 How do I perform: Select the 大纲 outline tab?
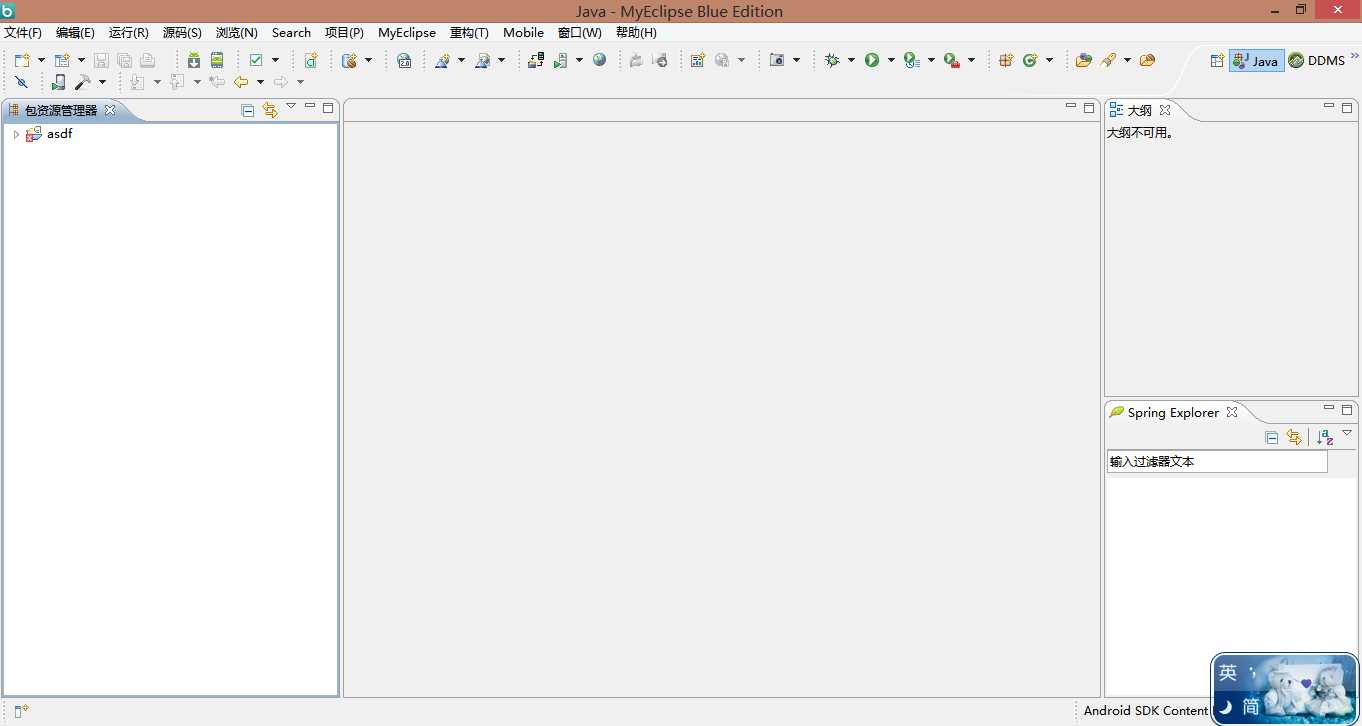pos(1139,110)
